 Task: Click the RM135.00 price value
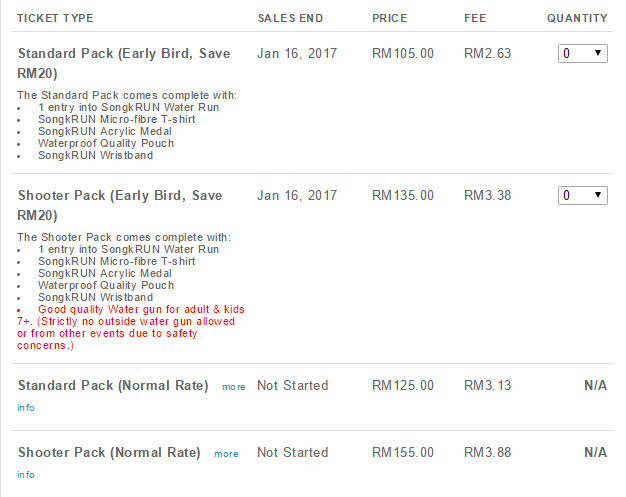403,196
